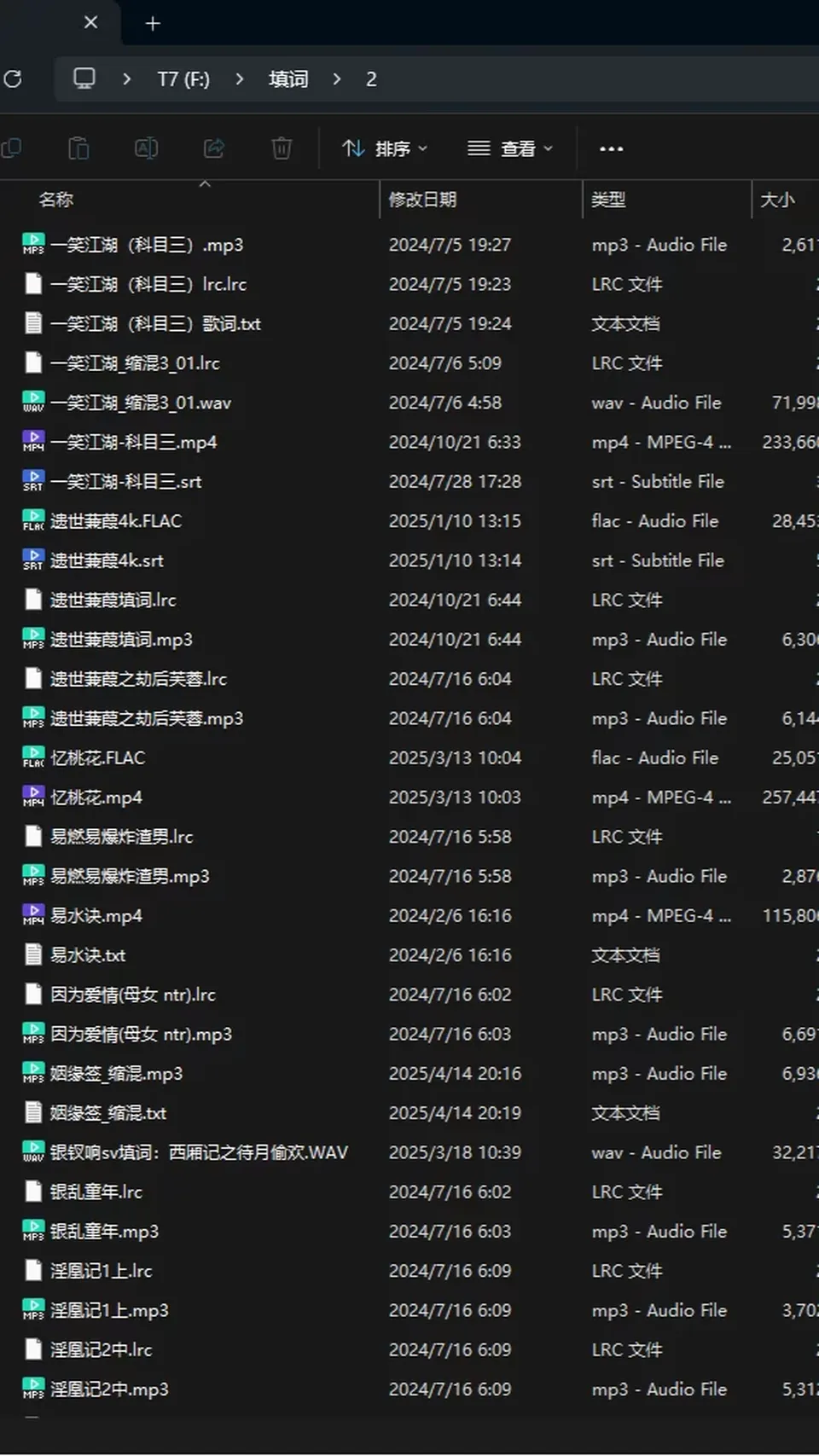
Task: Go to the 填词 folder in breadcrumb
Action: click(288, 79)
